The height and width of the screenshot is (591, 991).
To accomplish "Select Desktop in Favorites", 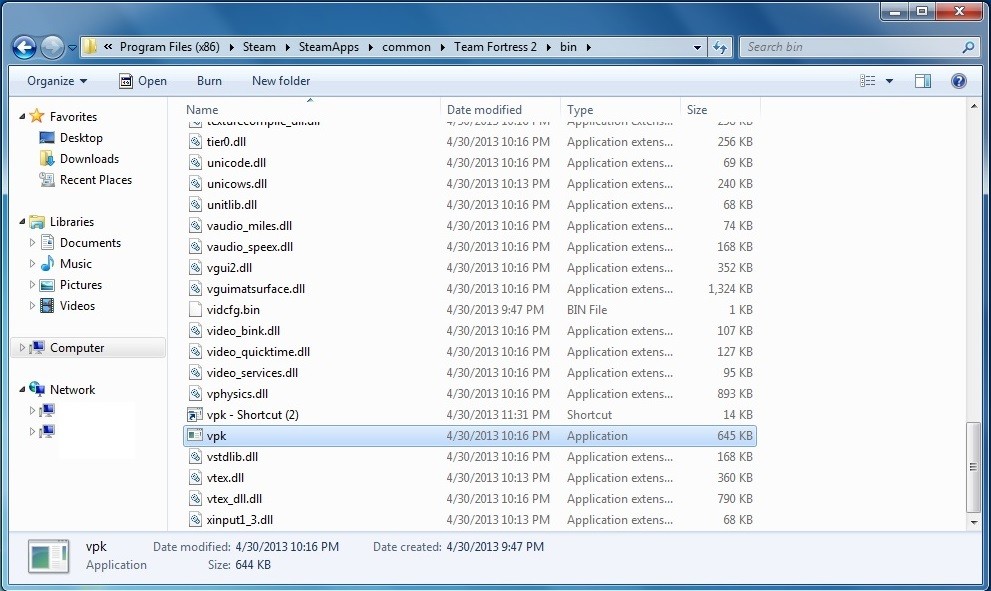I will 81,138.
